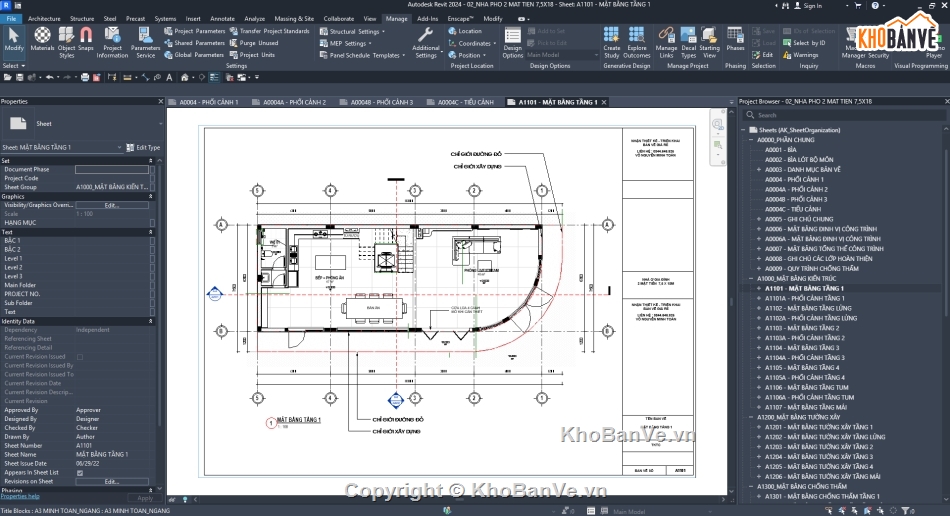Image resolution: width=950 pixels, height=516 pixels.
Task: Toggle Level 1 checkbox in Properties
Action: pos(152,259)
